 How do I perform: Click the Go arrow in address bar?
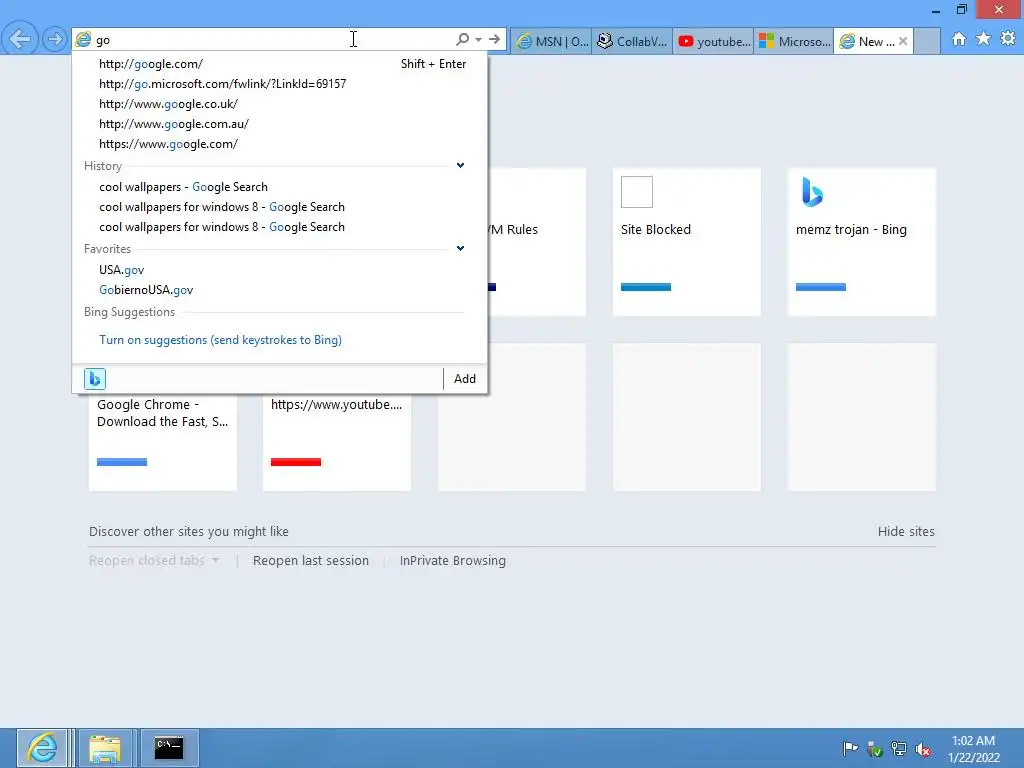[x=494, y=39]
